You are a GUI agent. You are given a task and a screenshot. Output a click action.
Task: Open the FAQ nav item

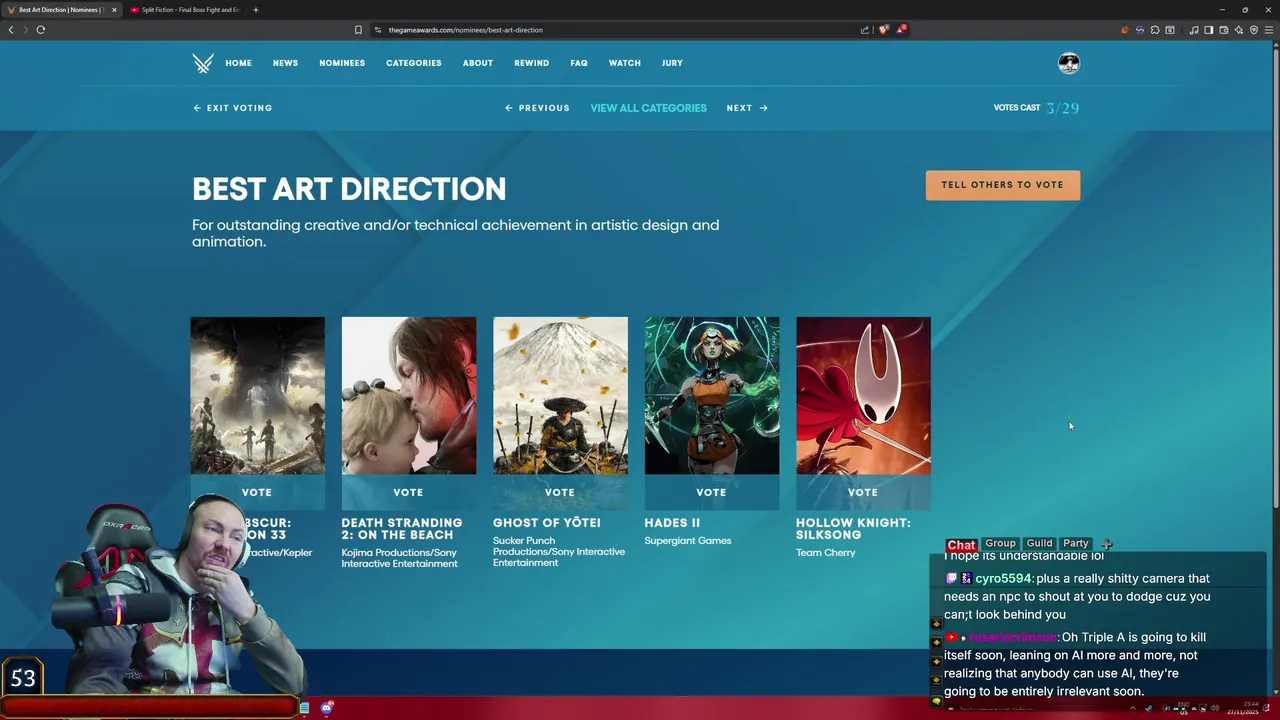pyautogui.click(x=579, y=63)
